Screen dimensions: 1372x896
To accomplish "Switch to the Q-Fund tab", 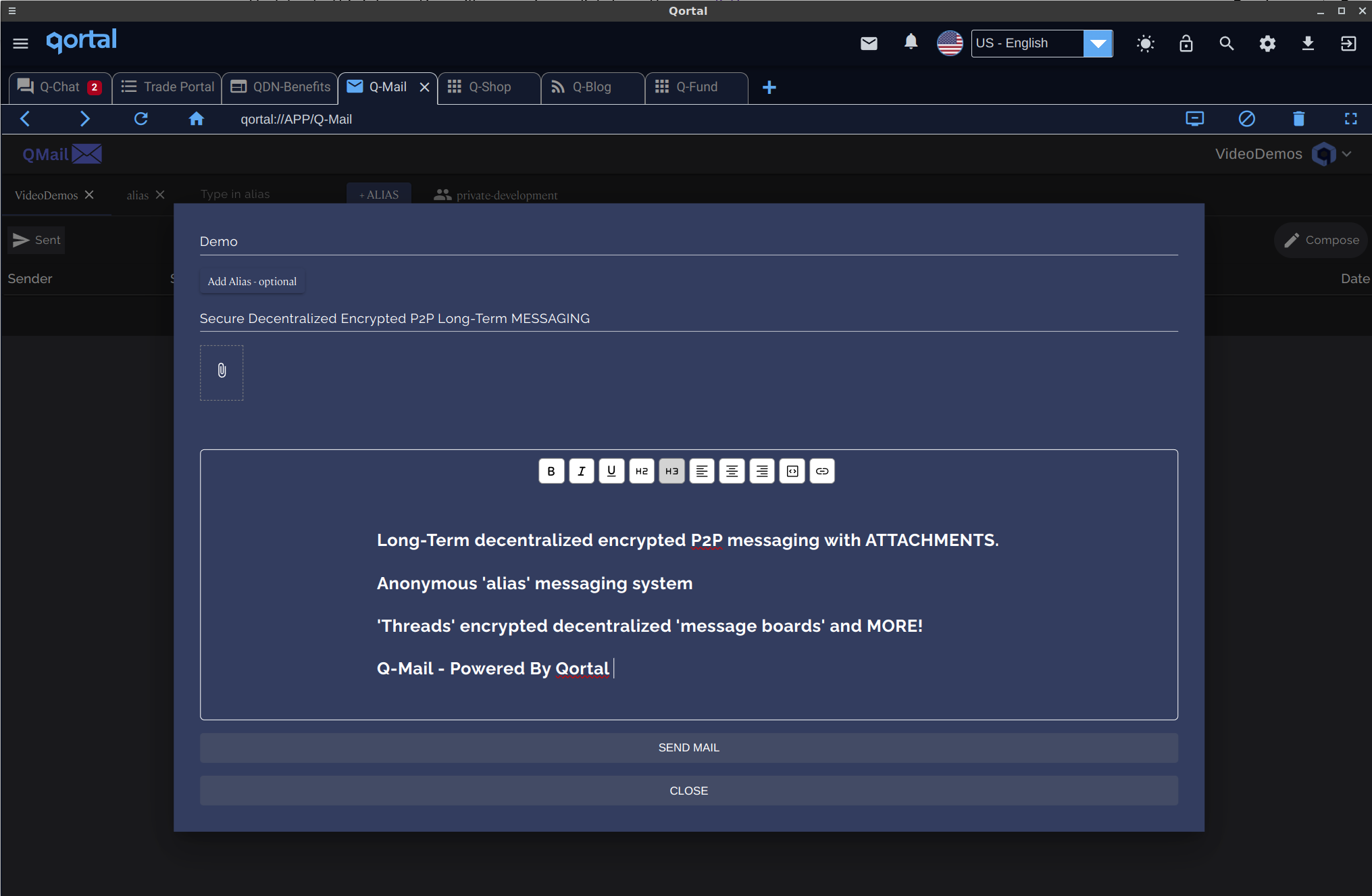I will coord(697,87).
